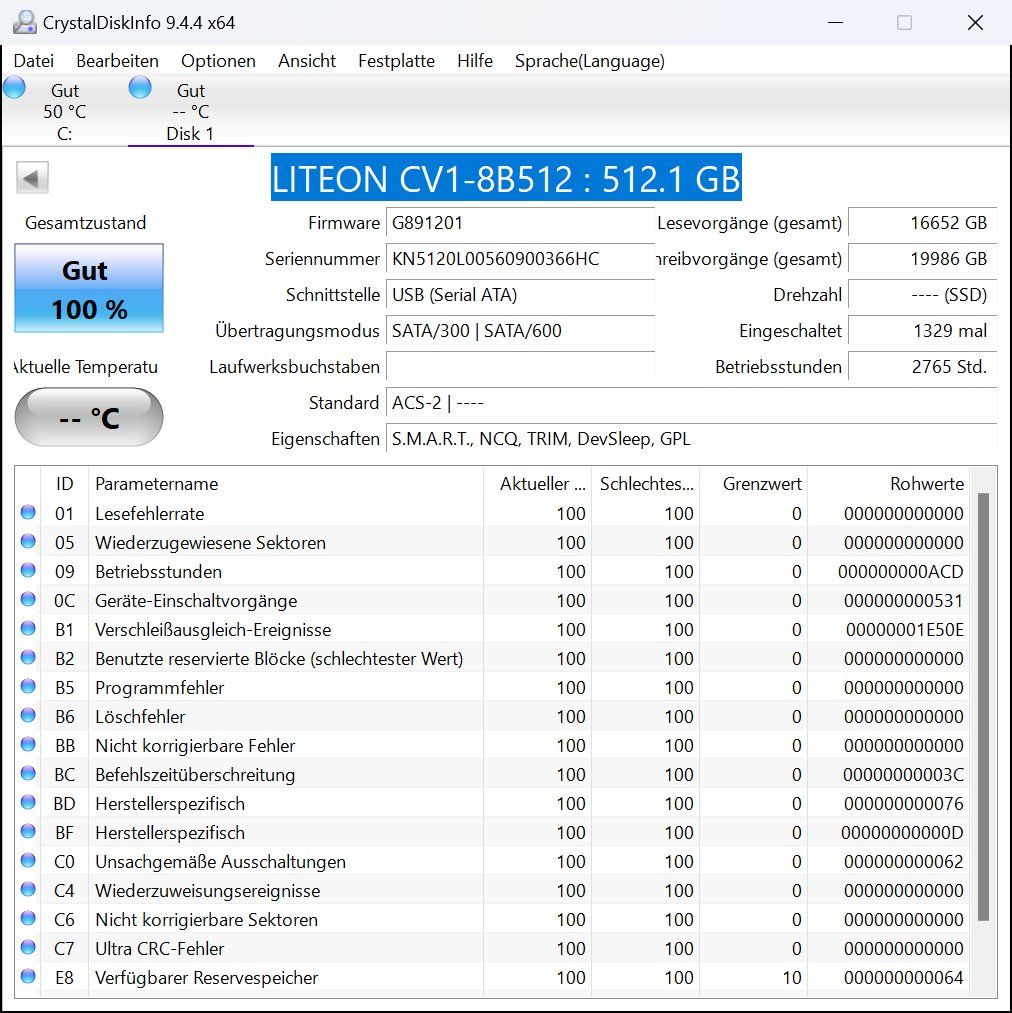
Task: Click the Schnittstelle field USB (Serial ATA)
Action: (x=520, y=295)
